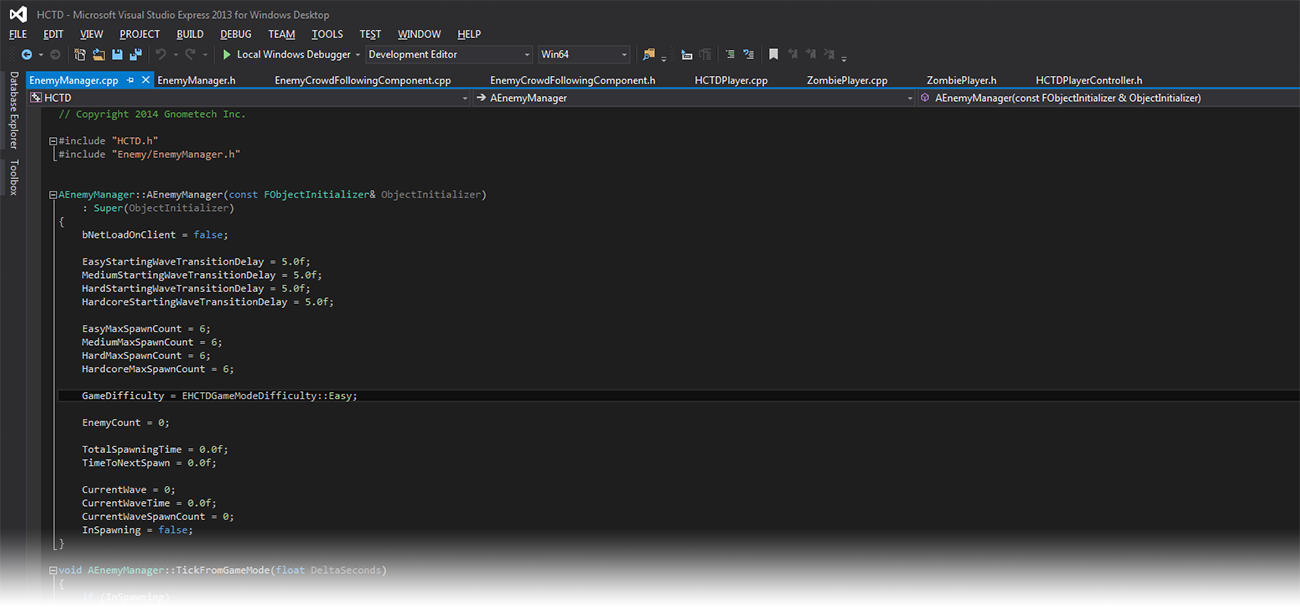Click the Open File folder icon
This screenshot has width=1300, height=612.
tap(99, 55)
